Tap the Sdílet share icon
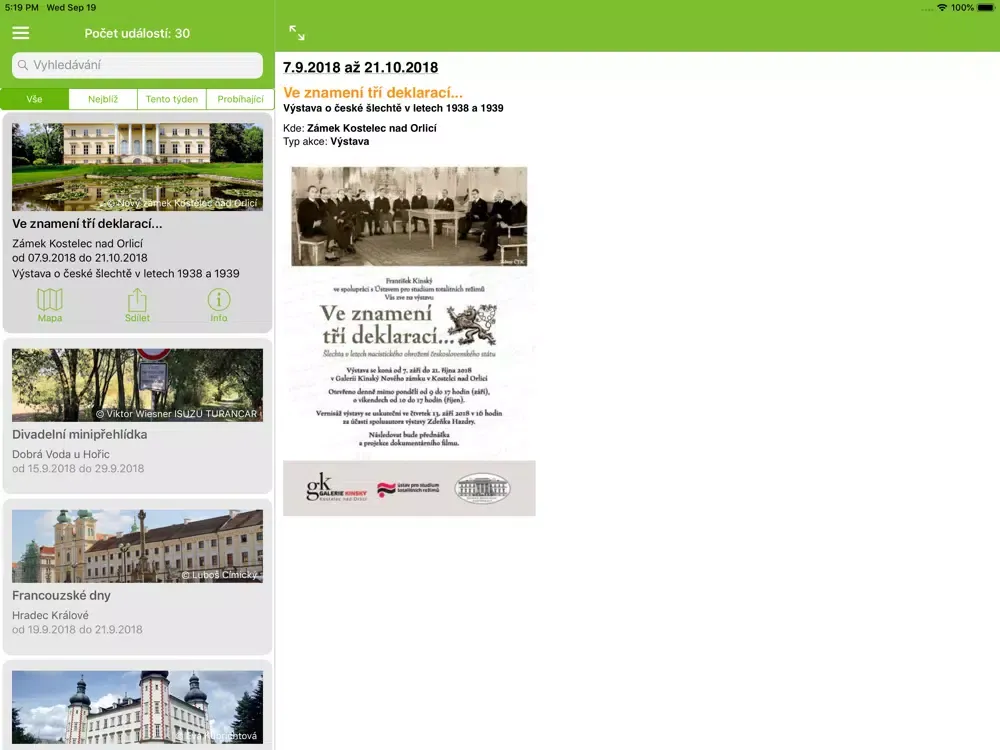Viewport: 1000px width, 750px height. click(x=137, y=305)
